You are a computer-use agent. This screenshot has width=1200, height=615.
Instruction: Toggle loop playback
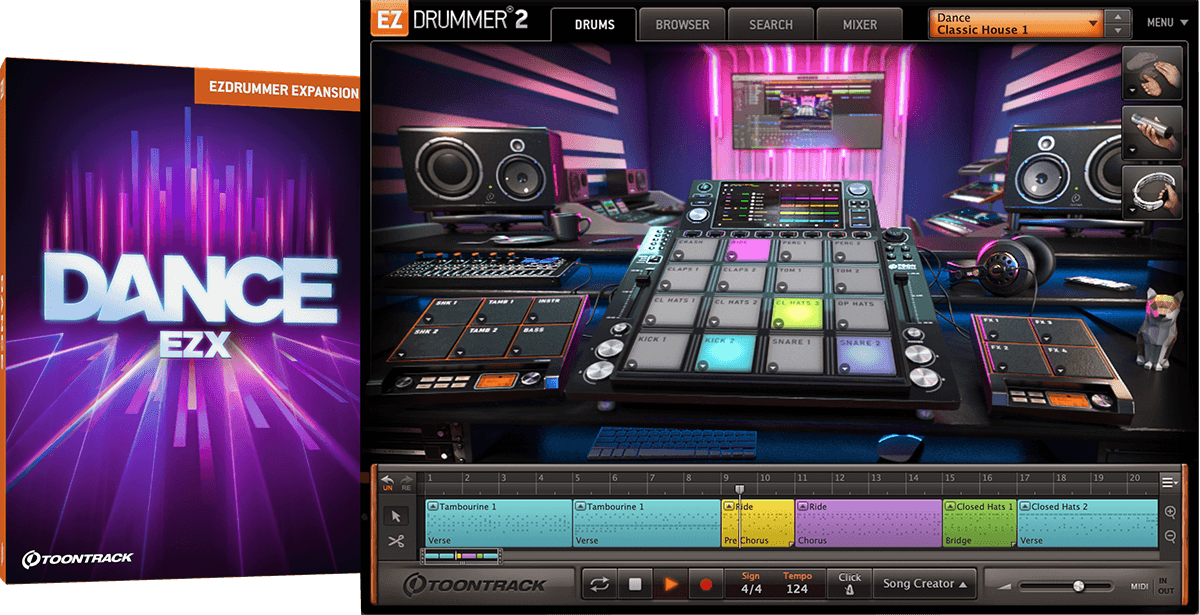[x=599, y=584]
